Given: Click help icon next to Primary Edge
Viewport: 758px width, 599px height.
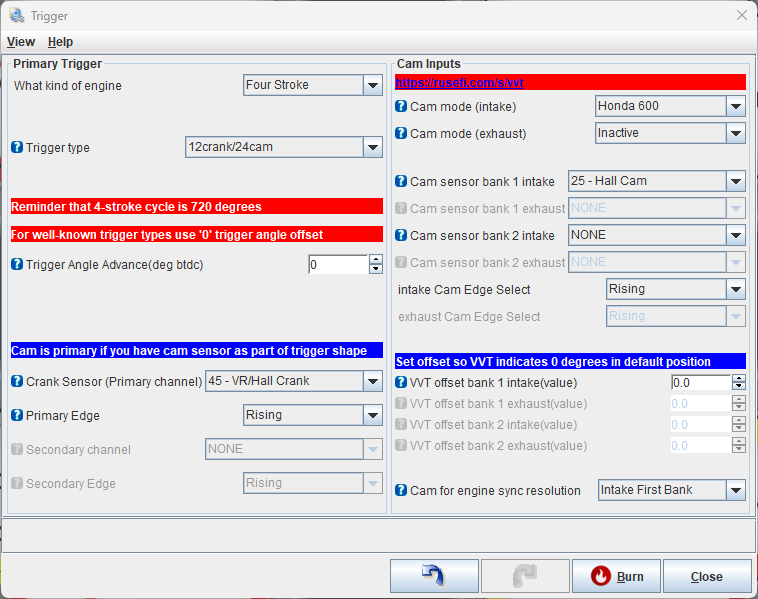Looking at the screenshot, I should pos(17,415).
